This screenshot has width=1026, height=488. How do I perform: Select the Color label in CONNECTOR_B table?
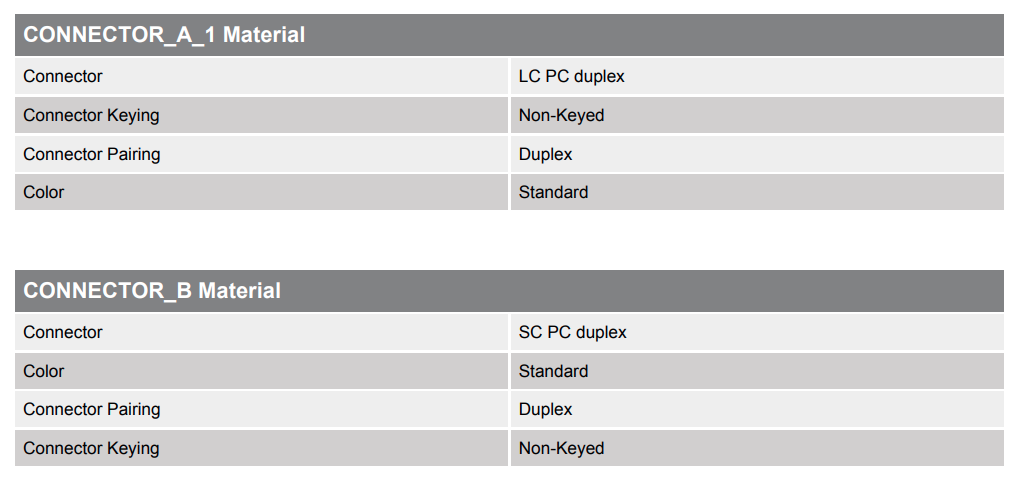tap(44, 371)
